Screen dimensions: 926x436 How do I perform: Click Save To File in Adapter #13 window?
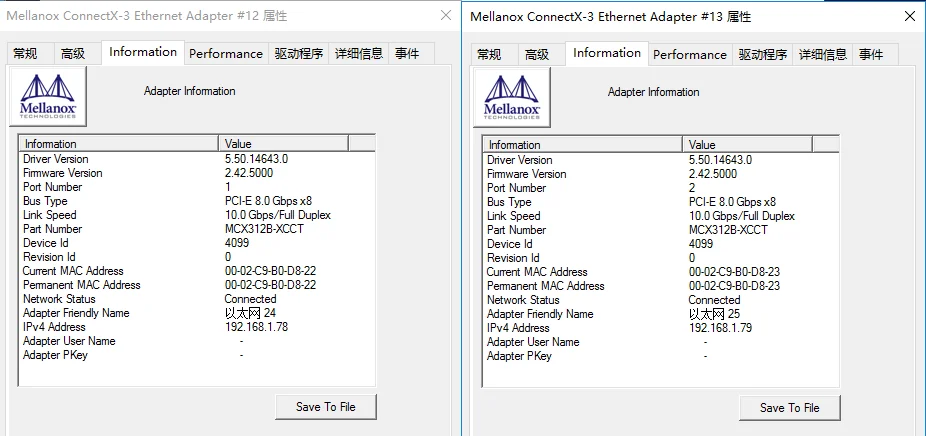(x=790, y=408)
